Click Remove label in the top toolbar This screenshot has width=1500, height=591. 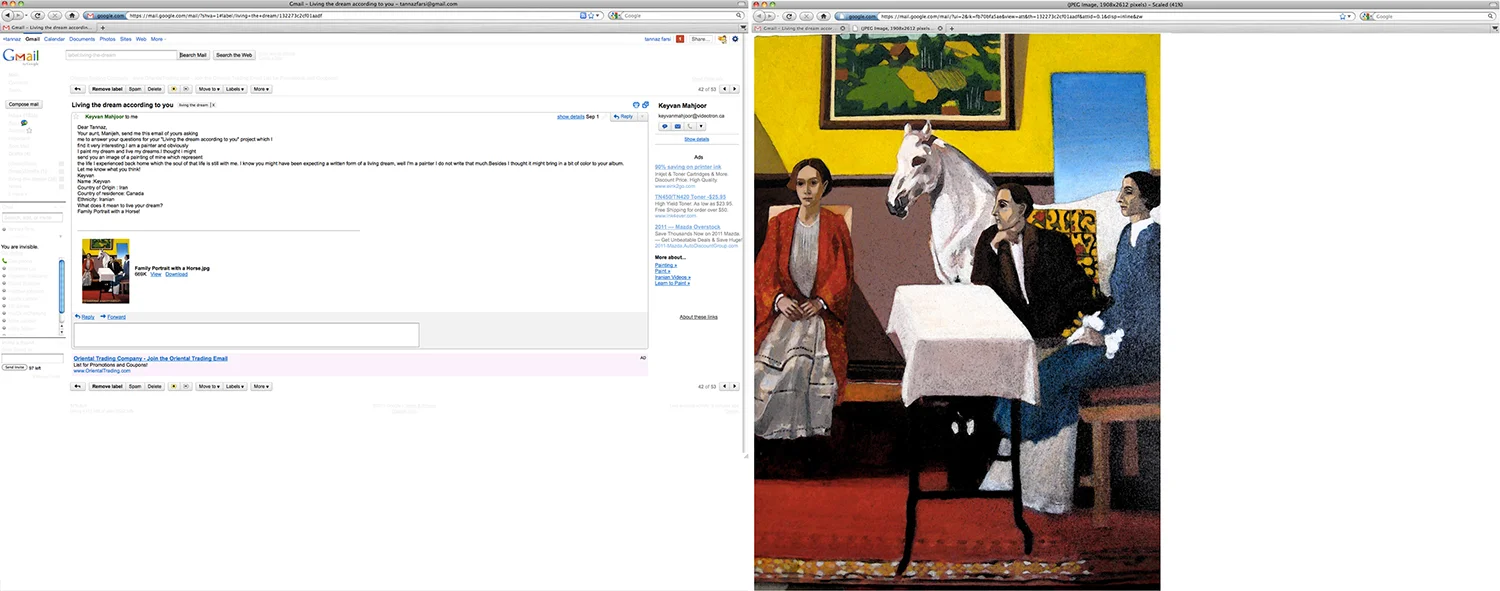coord(107,89)
